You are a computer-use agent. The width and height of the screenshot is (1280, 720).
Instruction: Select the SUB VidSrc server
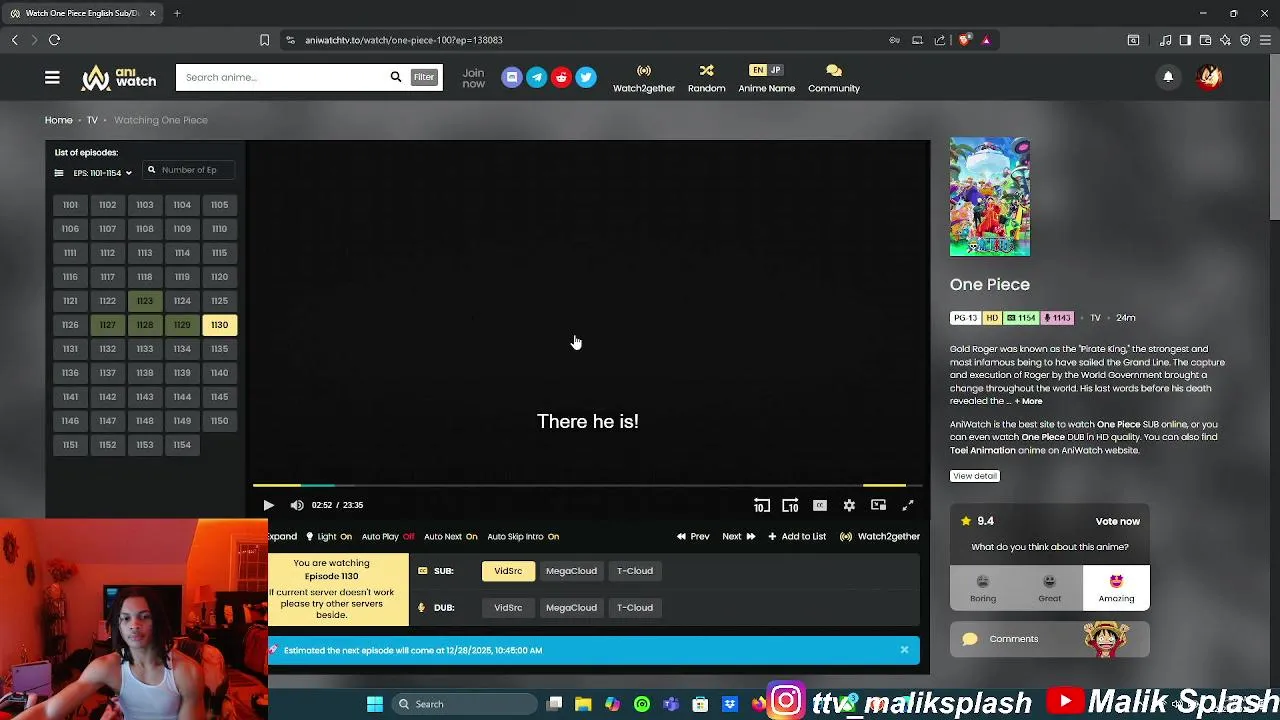[508, 571]
